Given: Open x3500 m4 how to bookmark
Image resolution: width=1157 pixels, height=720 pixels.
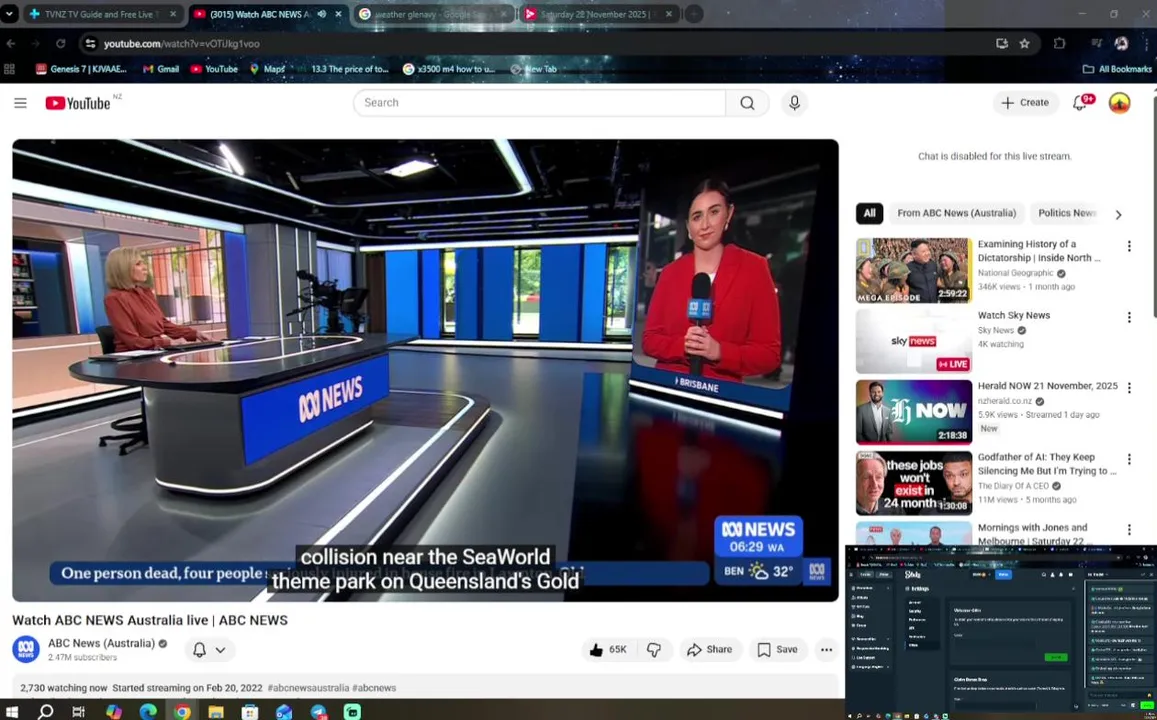Looking at the screenshot, I should click(449, 69).
